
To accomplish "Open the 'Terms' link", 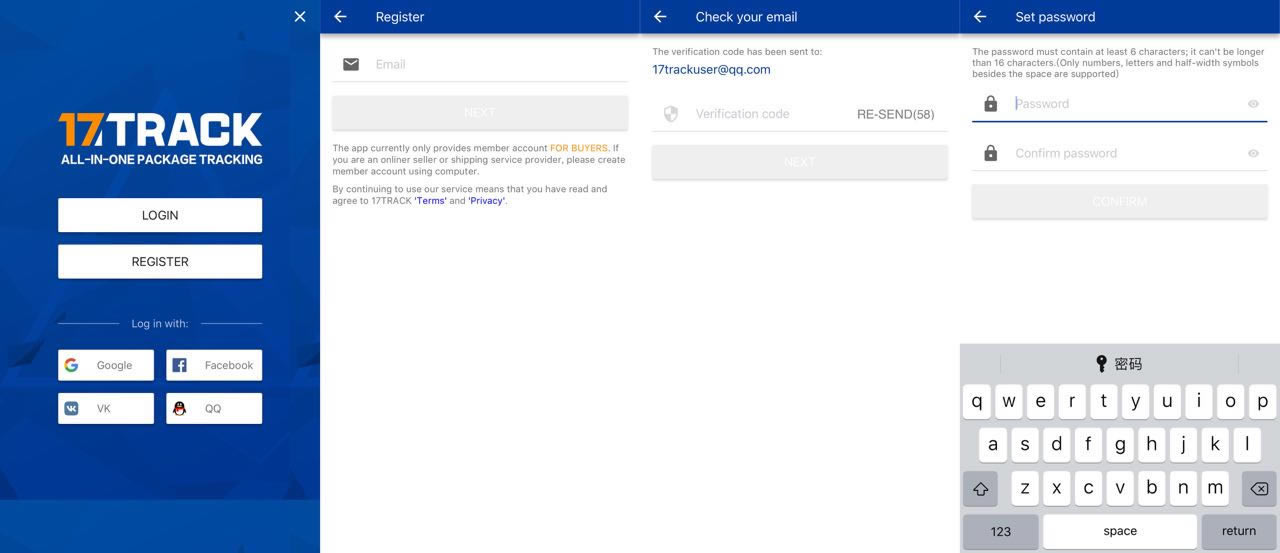I will [431, 201].
